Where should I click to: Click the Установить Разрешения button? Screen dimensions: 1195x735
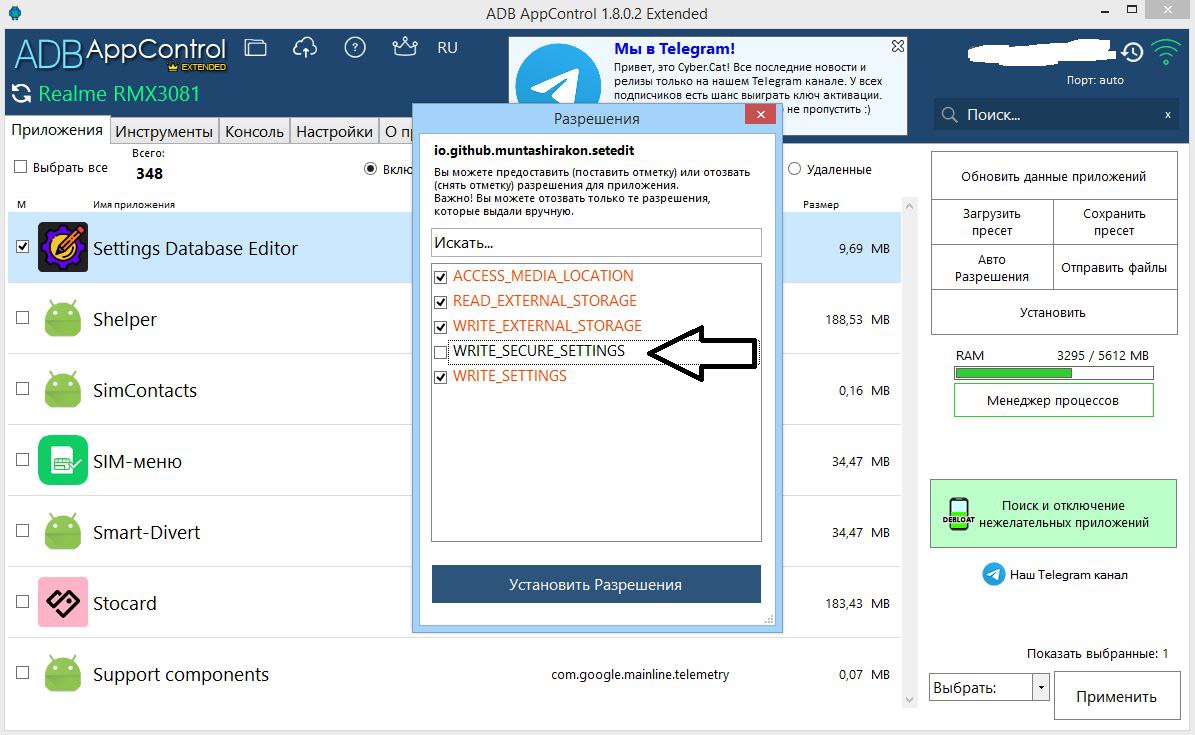point(596,584)
